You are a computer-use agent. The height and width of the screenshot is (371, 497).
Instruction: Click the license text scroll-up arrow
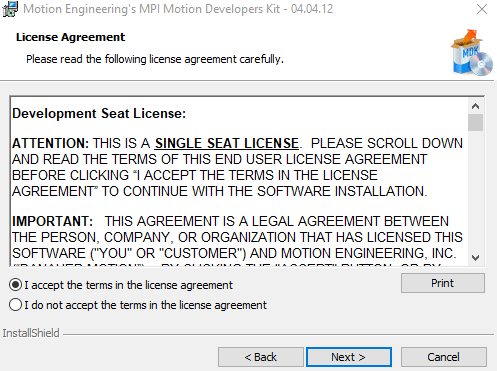coord(475,106)
